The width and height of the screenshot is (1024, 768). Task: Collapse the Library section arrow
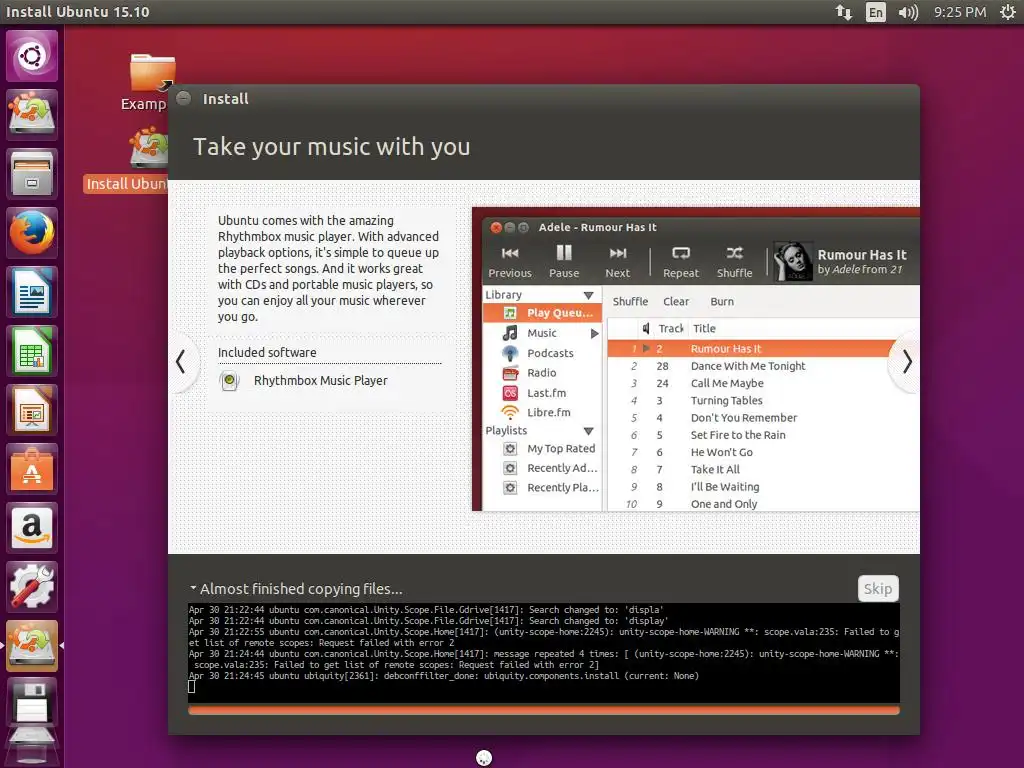click(588, 295)
